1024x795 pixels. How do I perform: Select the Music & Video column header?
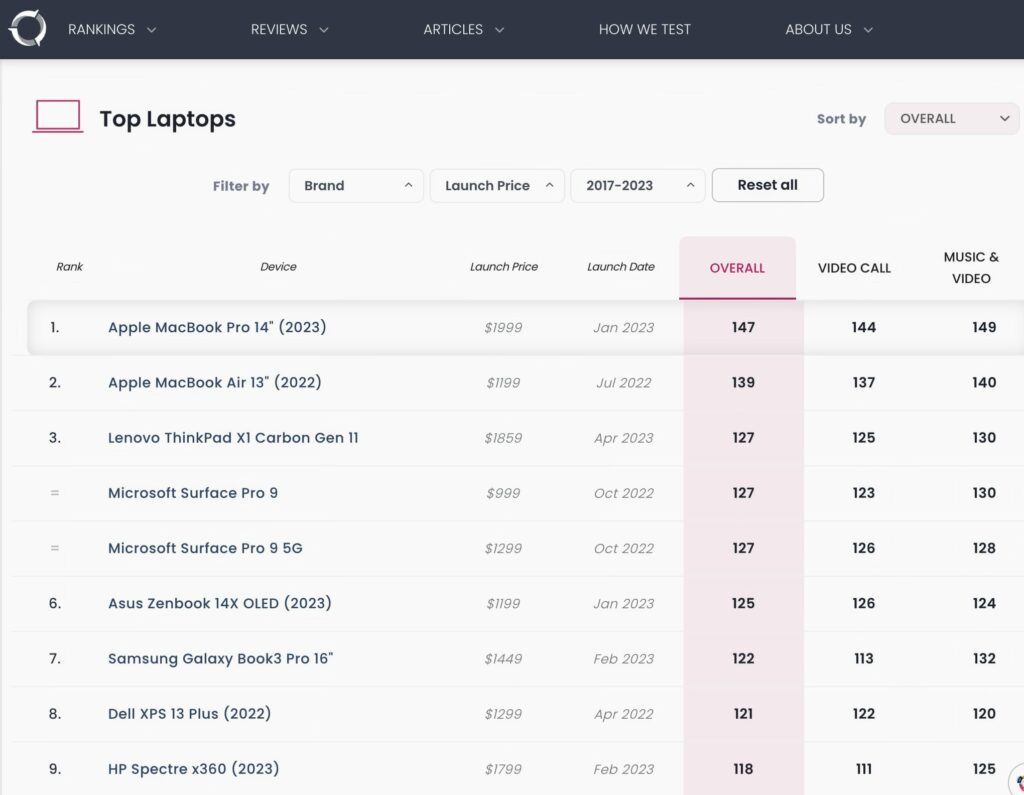(970, 268)
